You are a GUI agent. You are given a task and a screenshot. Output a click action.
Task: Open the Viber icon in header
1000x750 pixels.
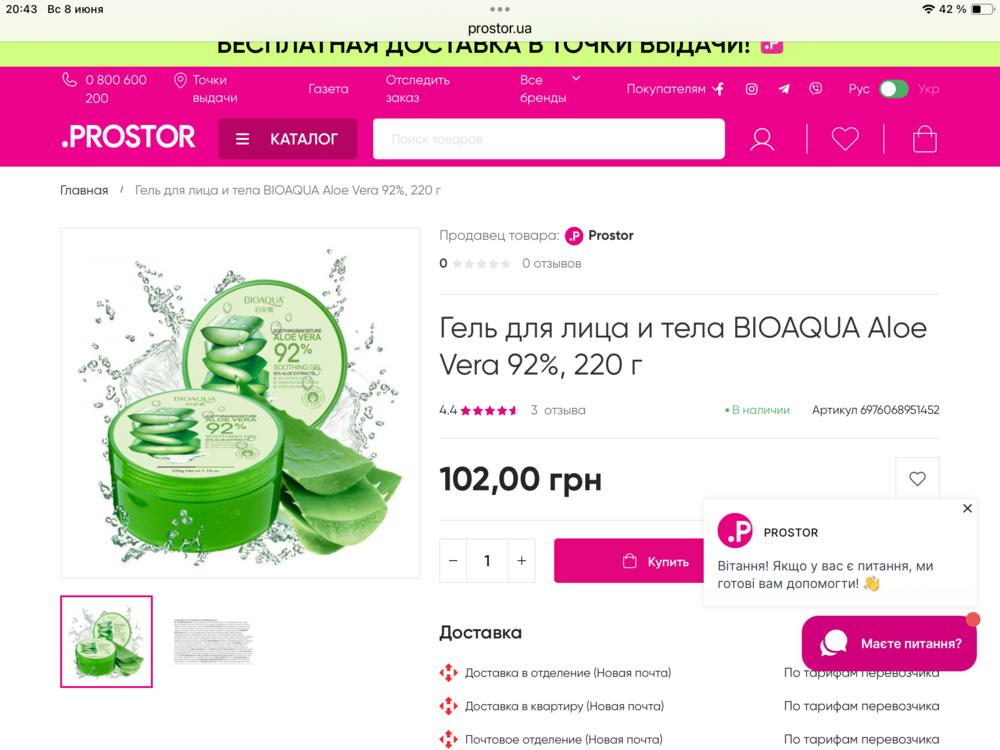pos(816,89)
